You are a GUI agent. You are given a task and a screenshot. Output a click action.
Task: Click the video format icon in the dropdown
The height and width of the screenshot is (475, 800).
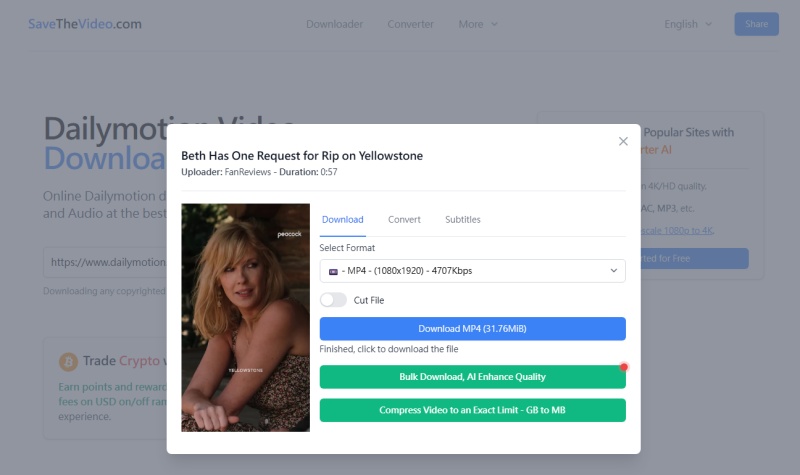pos(333,271)
